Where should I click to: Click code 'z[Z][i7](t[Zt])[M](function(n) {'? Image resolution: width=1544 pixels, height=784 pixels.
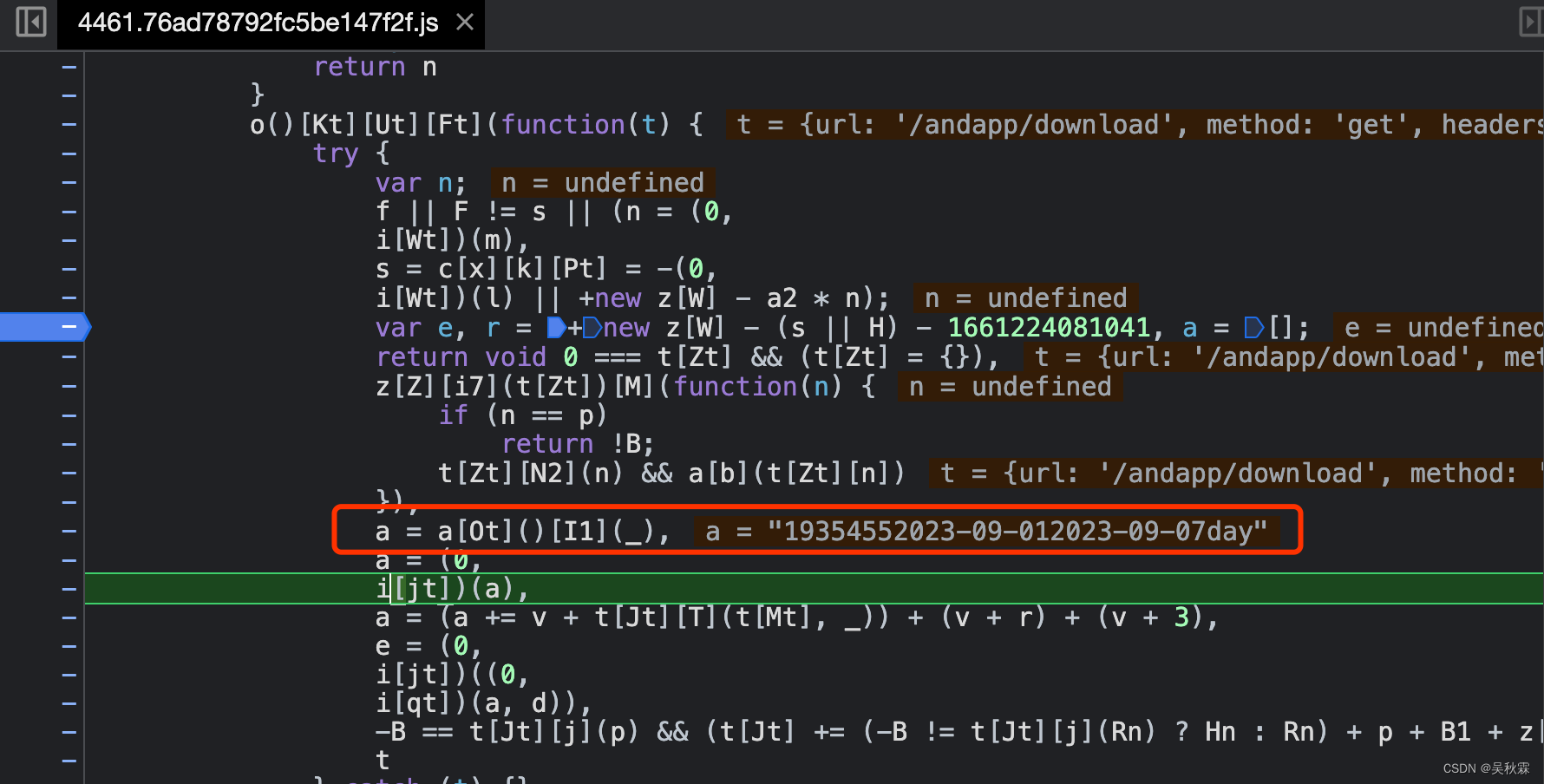[x=625, y=386]
